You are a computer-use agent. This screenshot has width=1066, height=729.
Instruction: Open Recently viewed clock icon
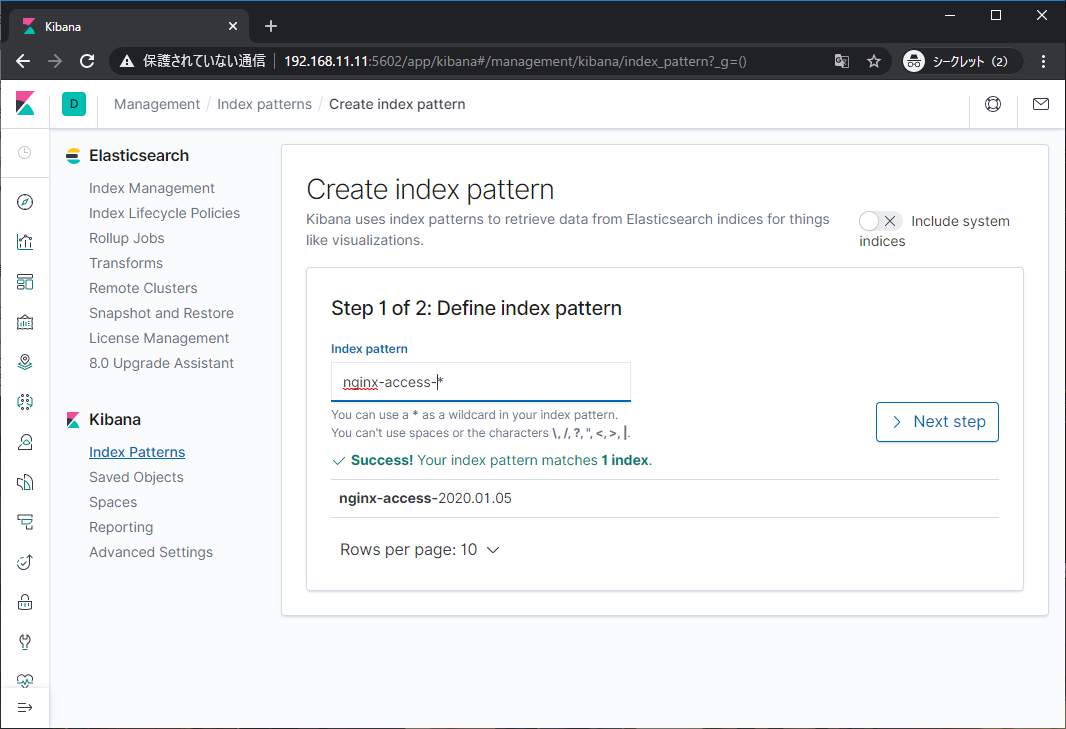[25, 153]
